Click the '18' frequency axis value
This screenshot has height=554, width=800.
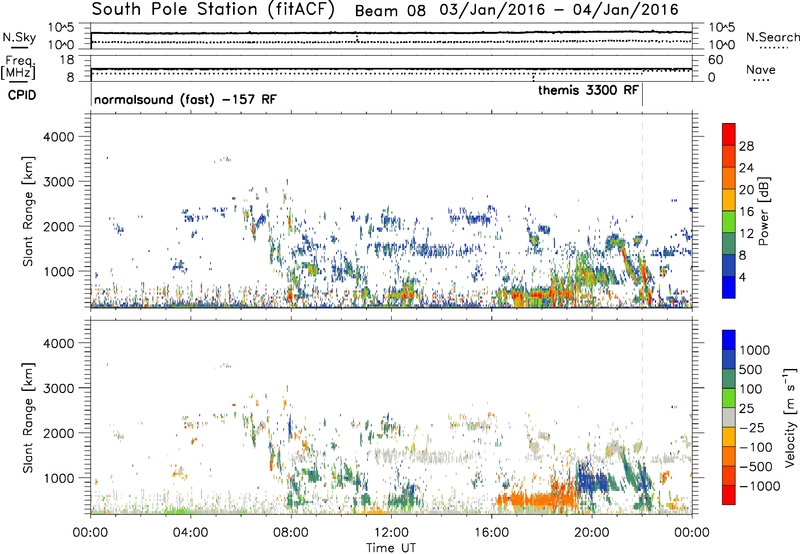click(x=67, y=60)
